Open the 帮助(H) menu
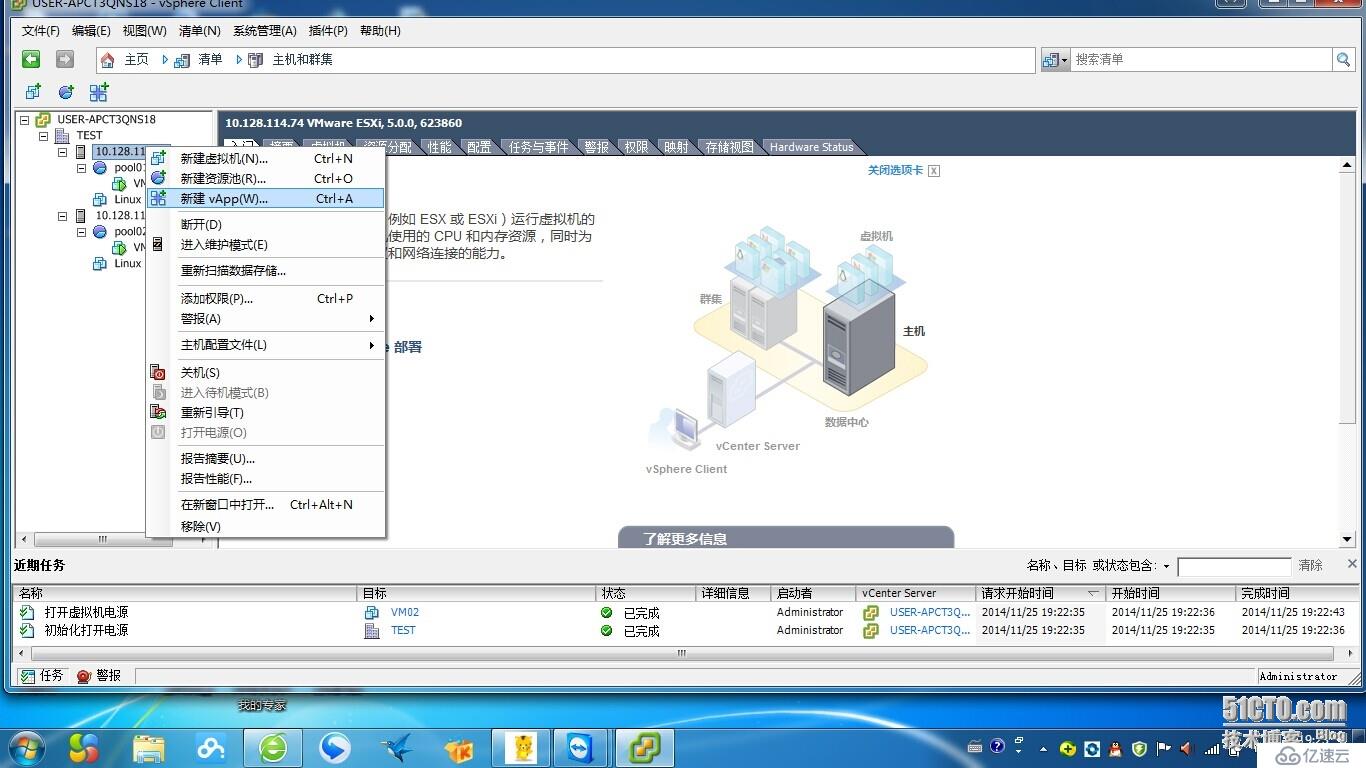This screenshot has width=1366, height=768. (x=380, y=31)
